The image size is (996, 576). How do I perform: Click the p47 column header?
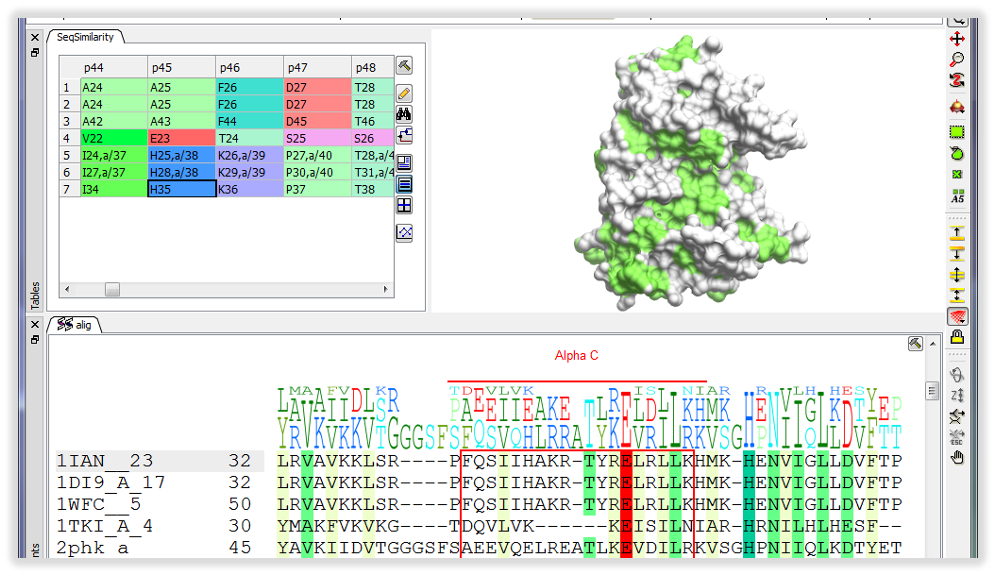pyautogui.click(x=318, y=67)
